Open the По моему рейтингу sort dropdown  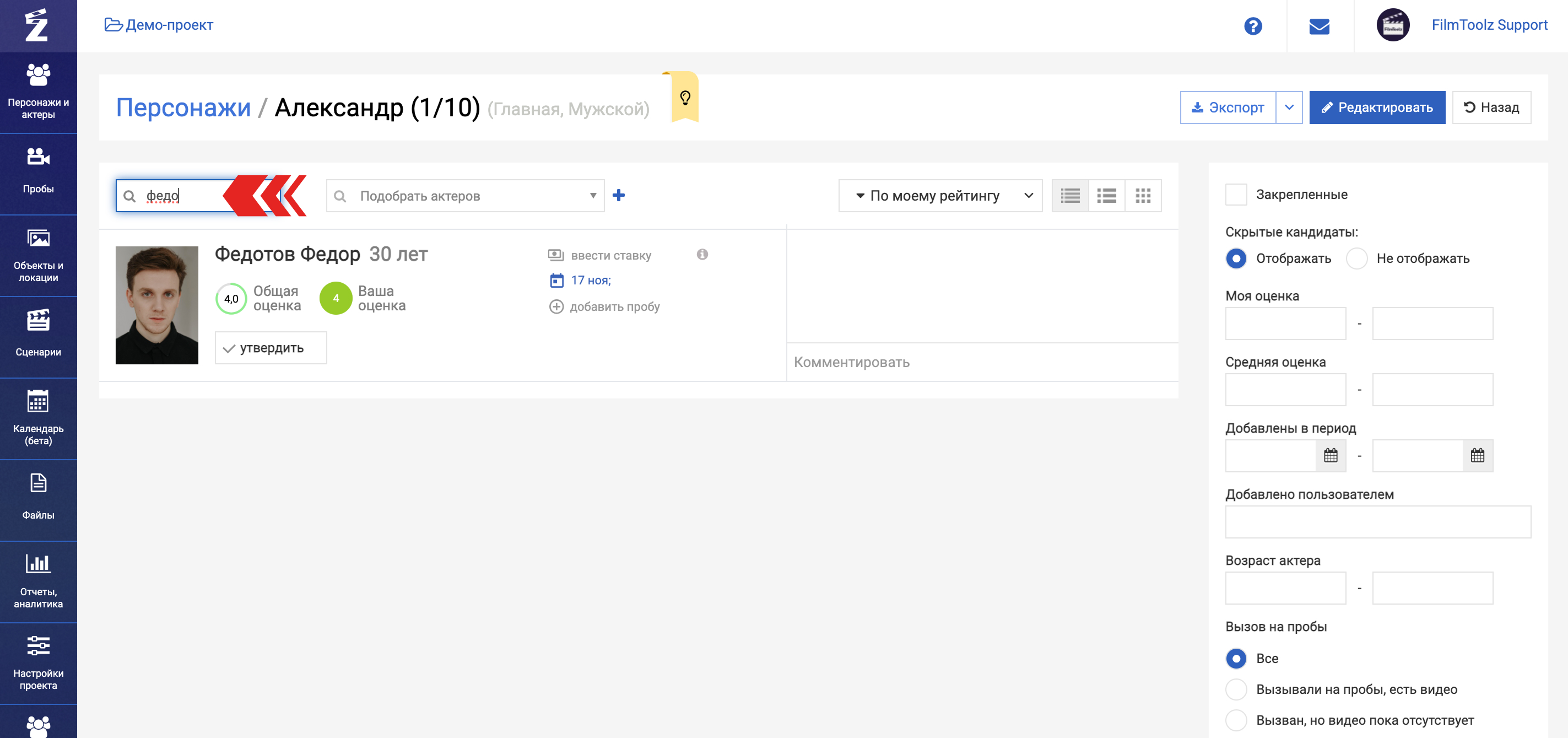[x=940, y=196]
